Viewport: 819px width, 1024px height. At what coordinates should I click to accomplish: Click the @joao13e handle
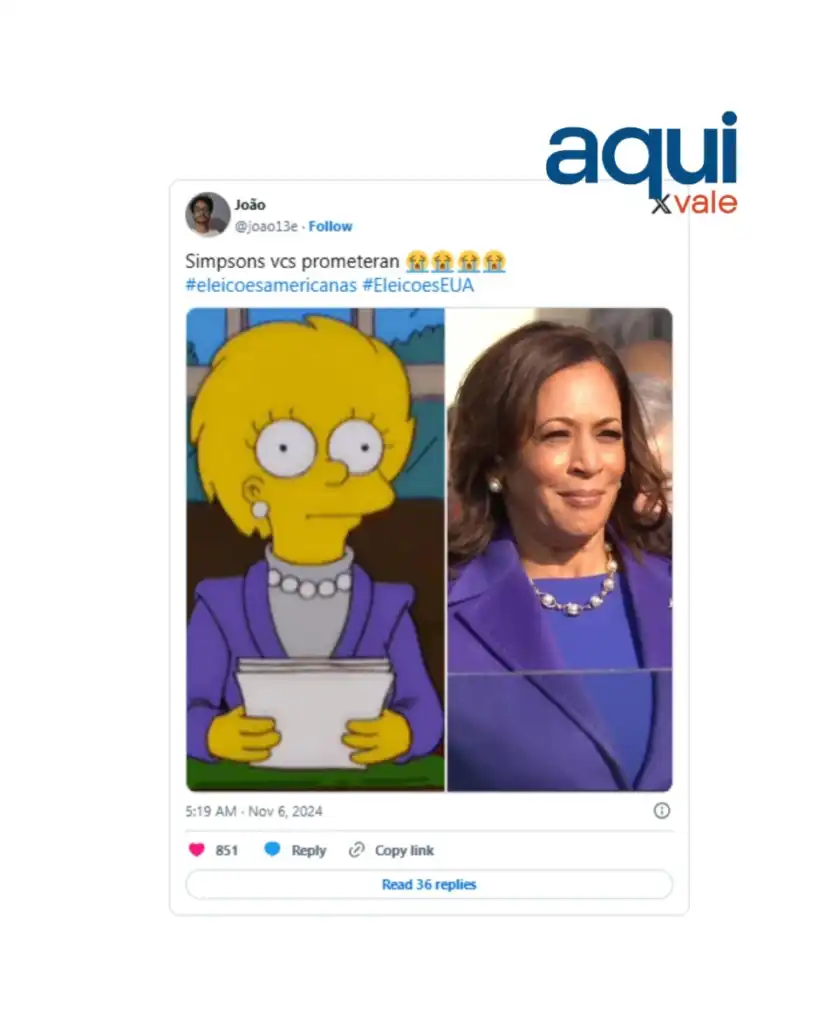266,226
